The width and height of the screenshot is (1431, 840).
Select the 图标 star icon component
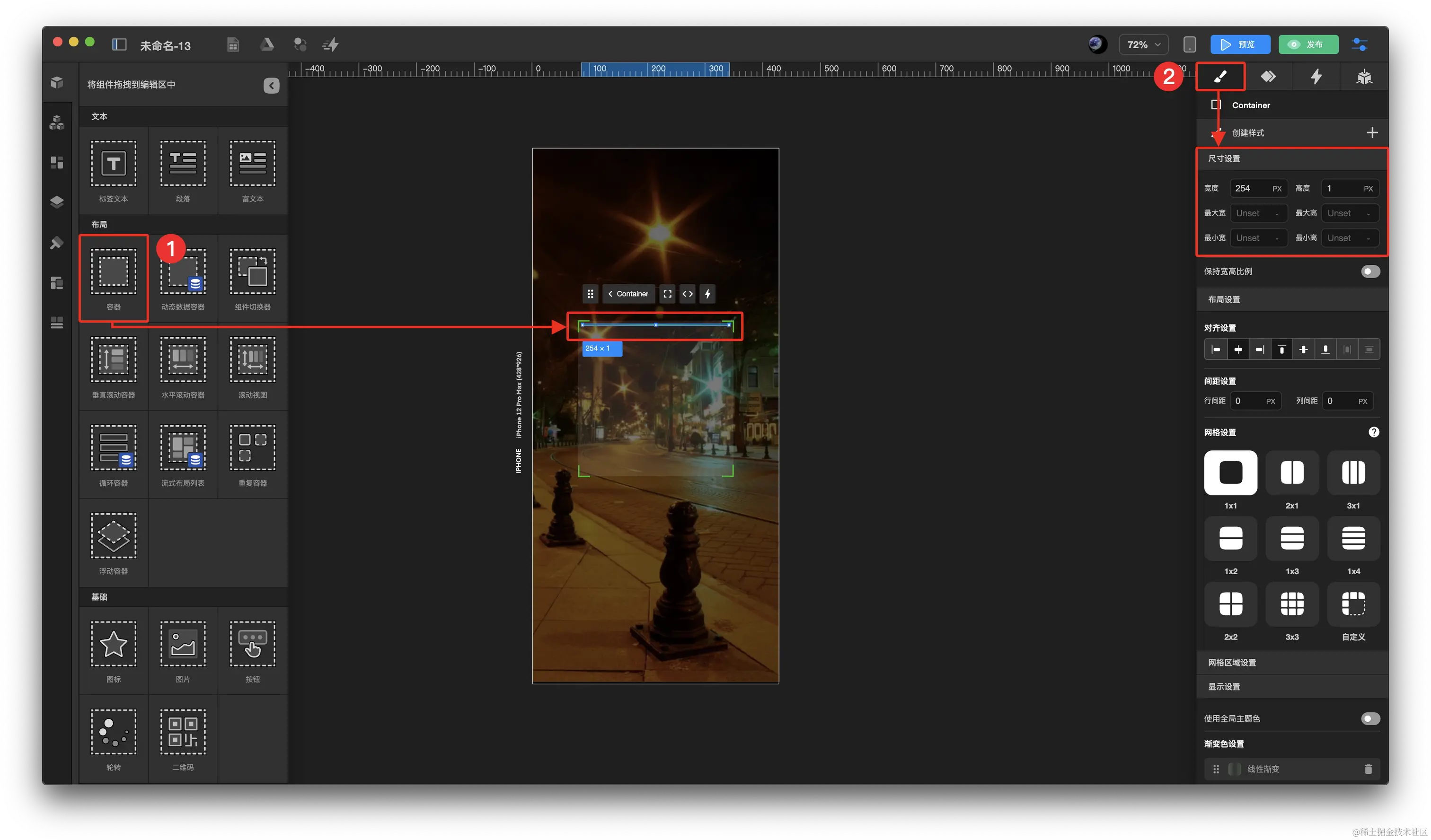point(114,644)
